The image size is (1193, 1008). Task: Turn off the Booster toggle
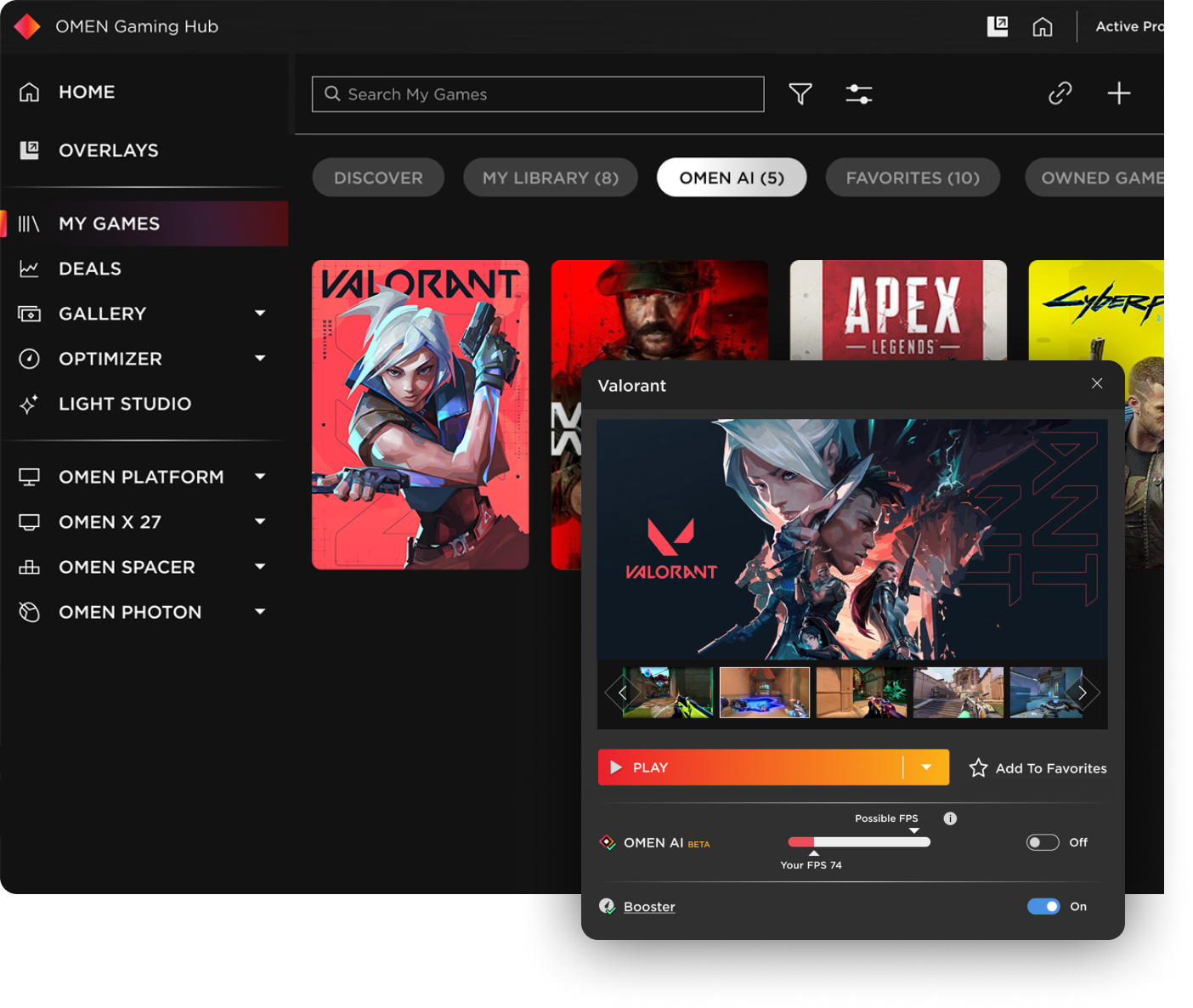[1043, 907]
